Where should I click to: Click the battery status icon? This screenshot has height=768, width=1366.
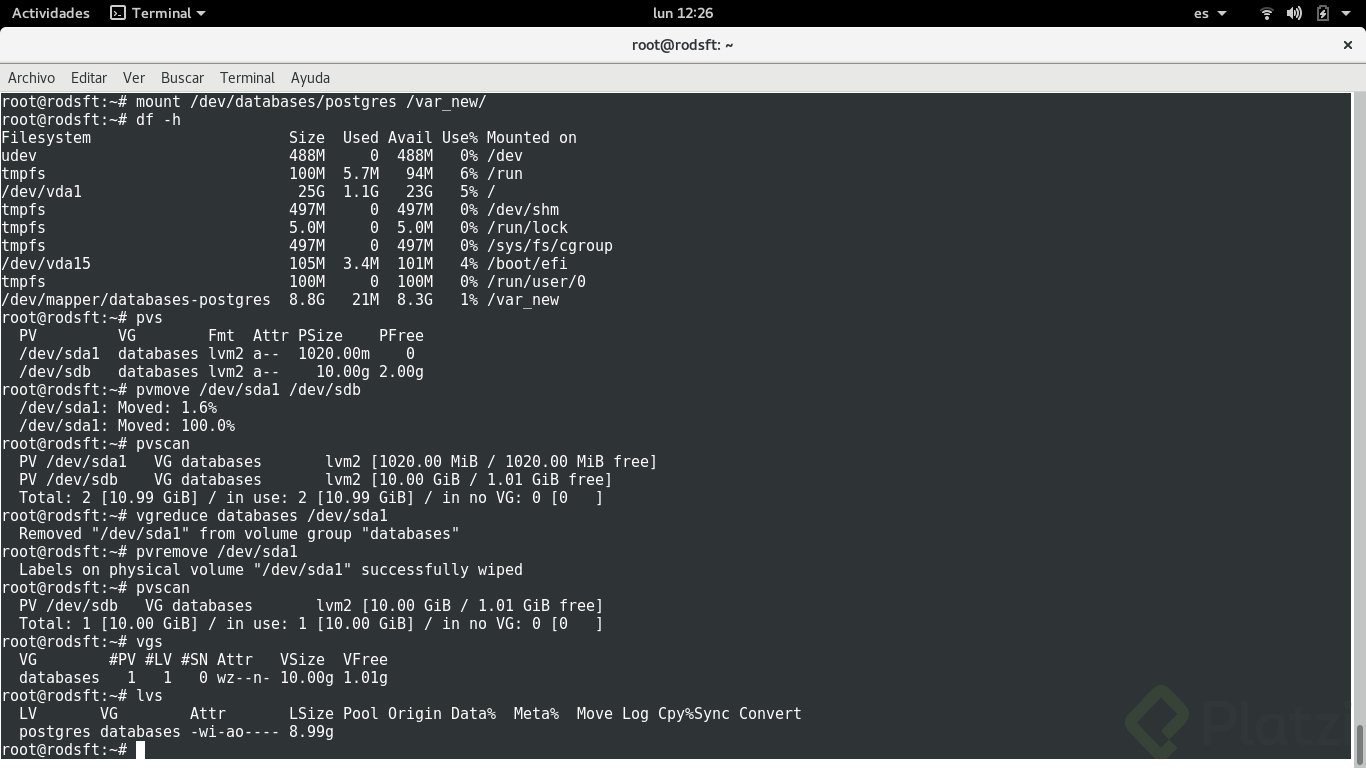click(x=1323, y=13)
